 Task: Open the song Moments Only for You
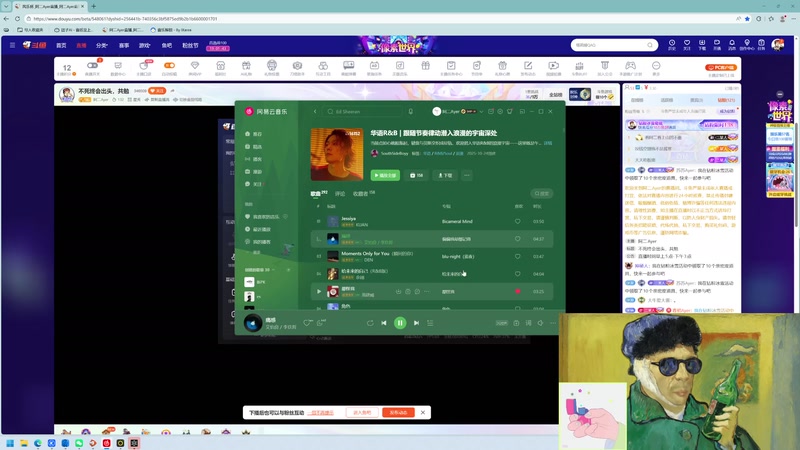[365, 253]
